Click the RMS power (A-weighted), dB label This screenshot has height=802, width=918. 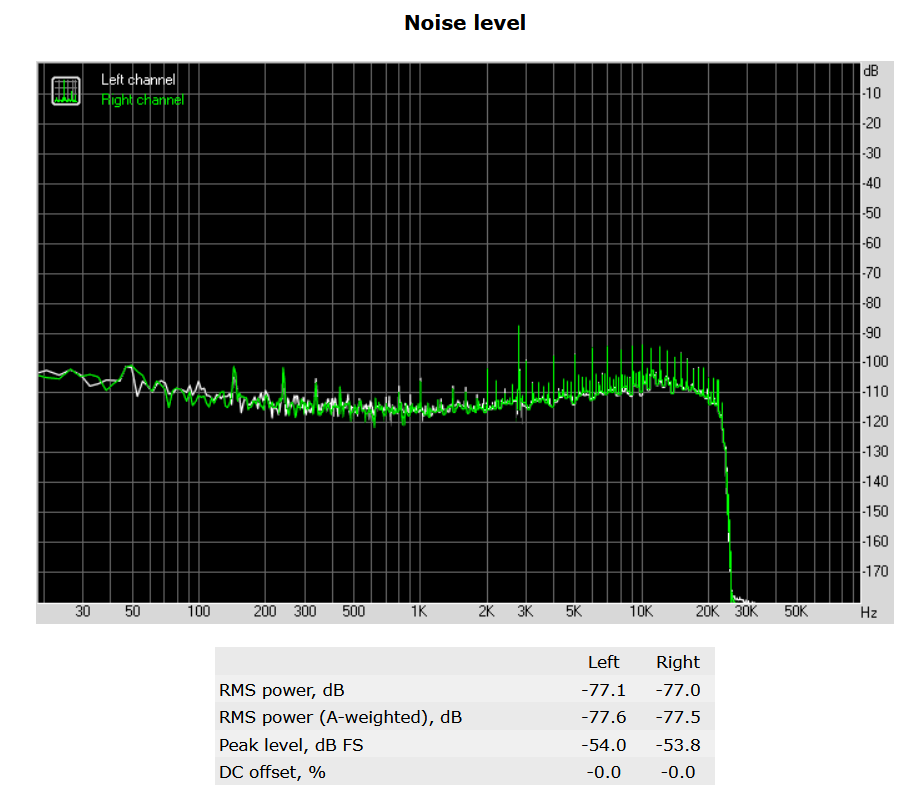341,717
